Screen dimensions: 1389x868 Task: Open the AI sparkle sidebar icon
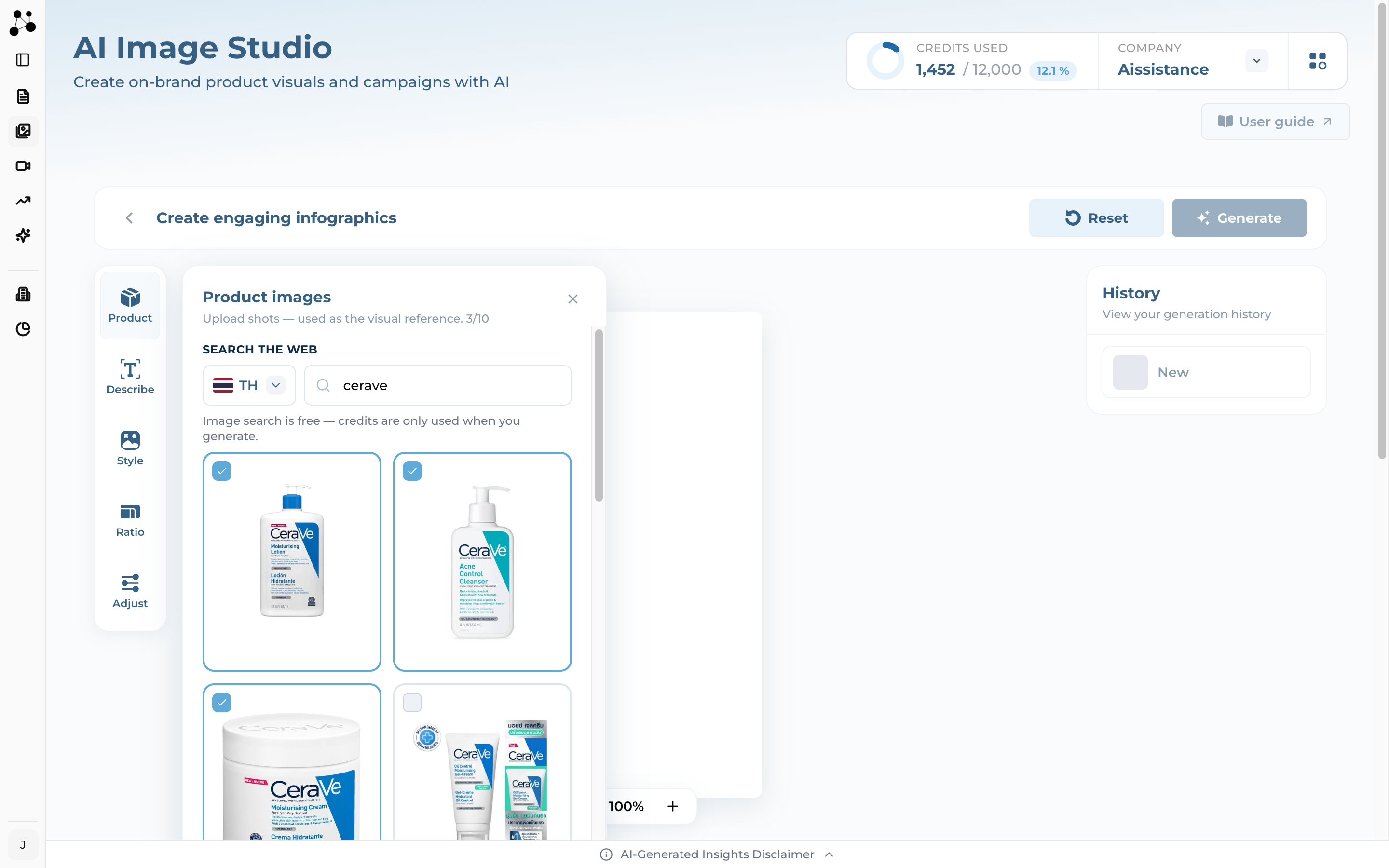(x=22, y=235)
